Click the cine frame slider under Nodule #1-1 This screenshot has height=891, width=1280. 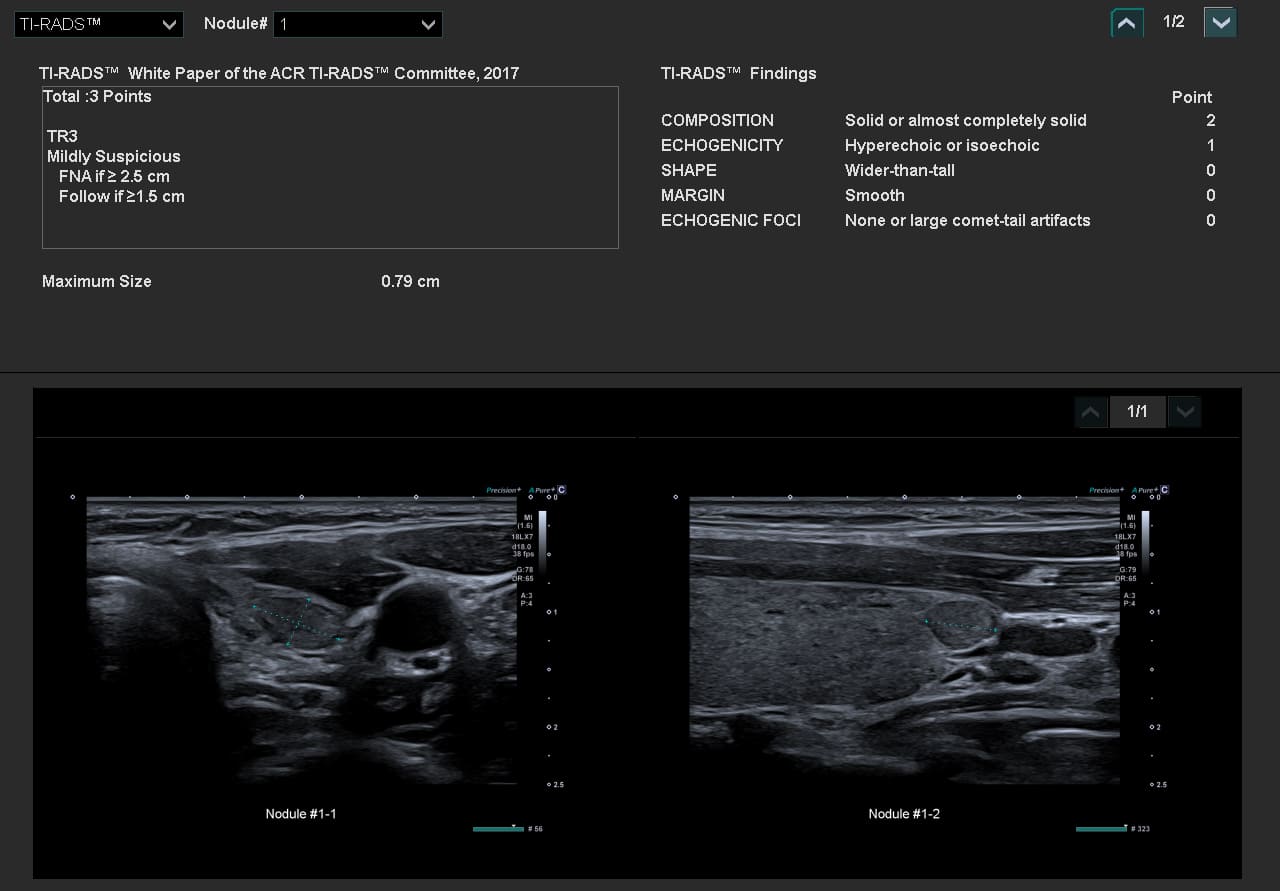[498, 828]
